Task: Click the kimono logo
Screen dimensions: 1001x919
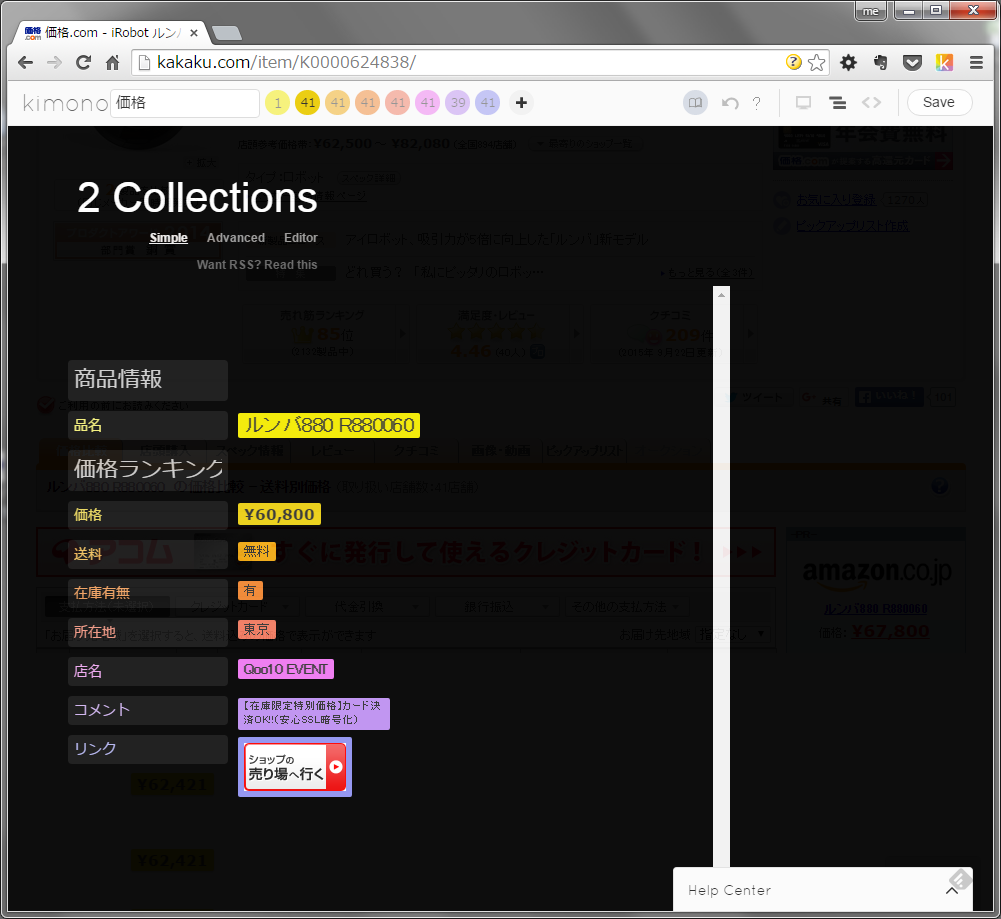Action: [x=65, y=103]
